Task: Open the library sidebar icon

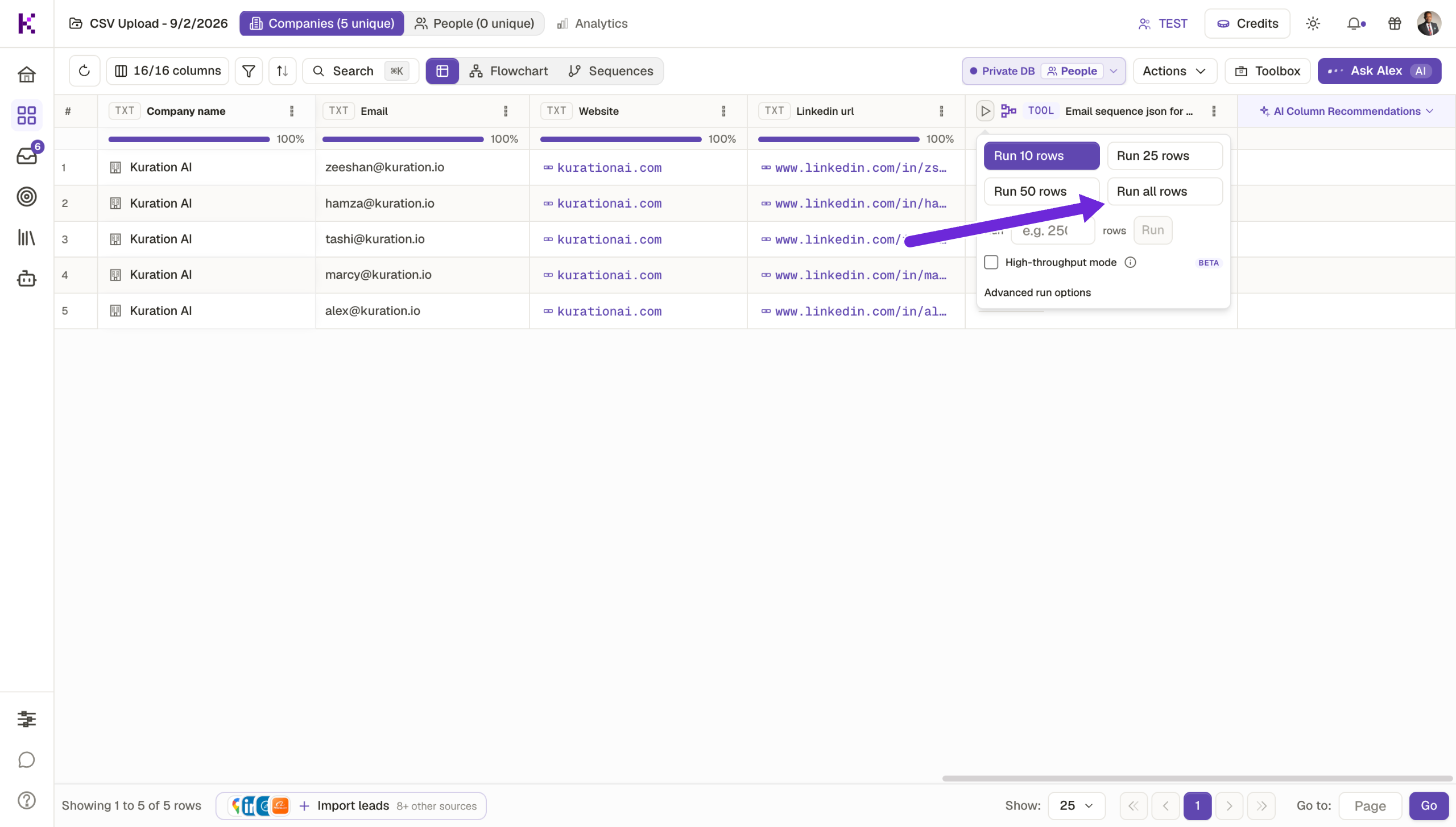Action: (x=27, y=238)
